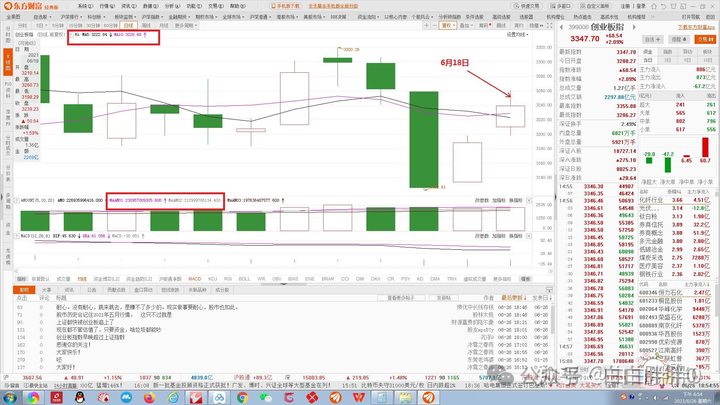
Task: Zoom in chart with plus icon
Action: [427, 26]
